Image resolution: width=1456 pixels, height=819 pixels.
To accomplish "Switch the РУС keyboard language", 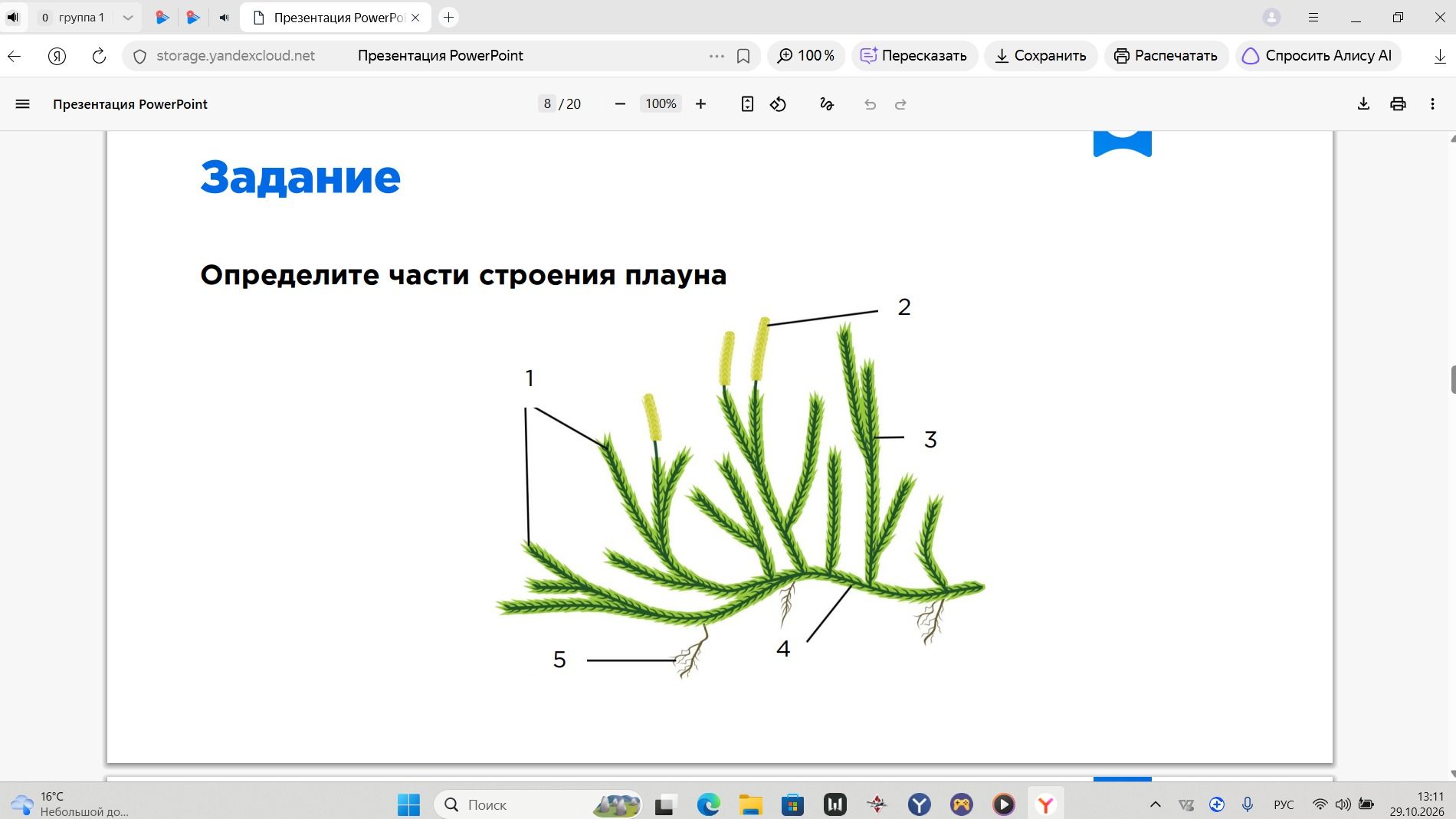I will (1284, 804).
